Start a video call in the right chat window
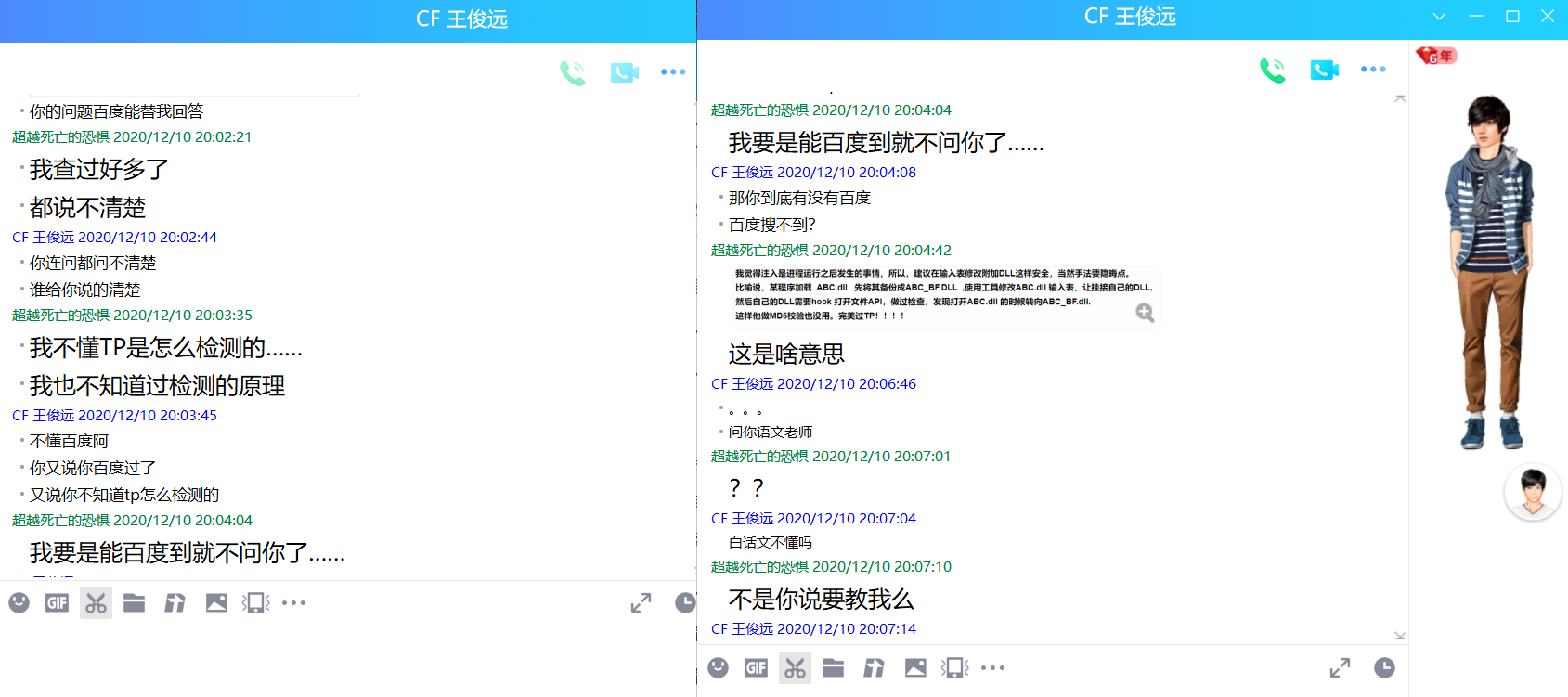Screen dimensions: 1568x697 [x=1324, y=70]
